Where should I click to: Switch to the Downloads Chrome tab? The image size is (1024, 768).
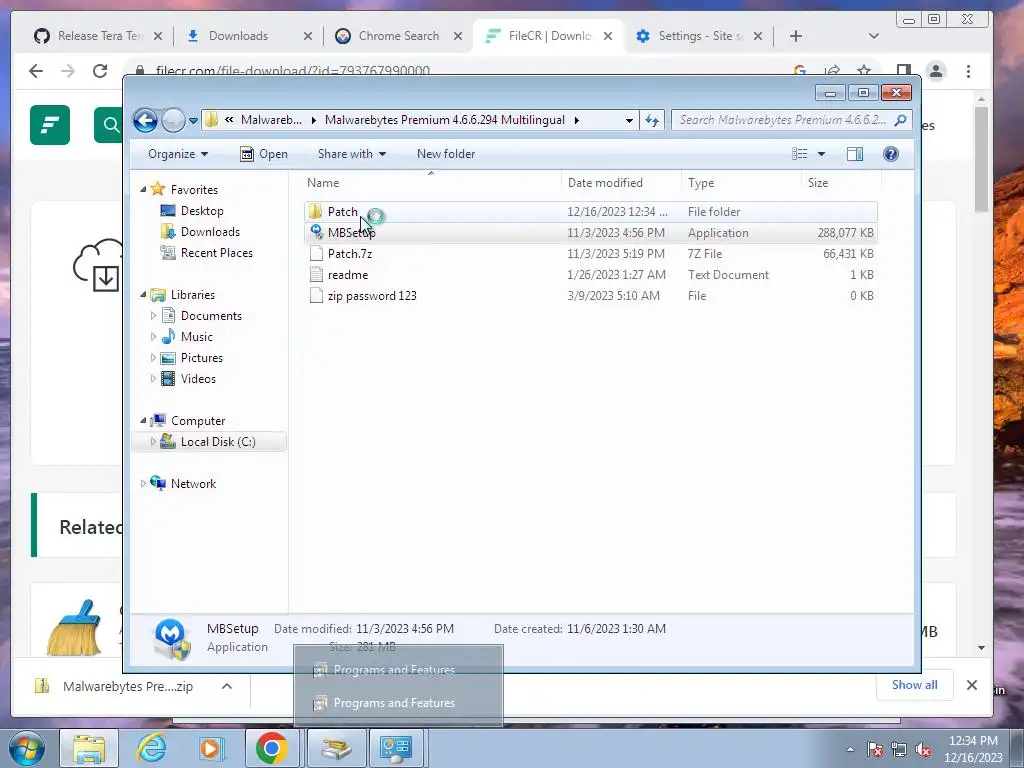point(247,36)
